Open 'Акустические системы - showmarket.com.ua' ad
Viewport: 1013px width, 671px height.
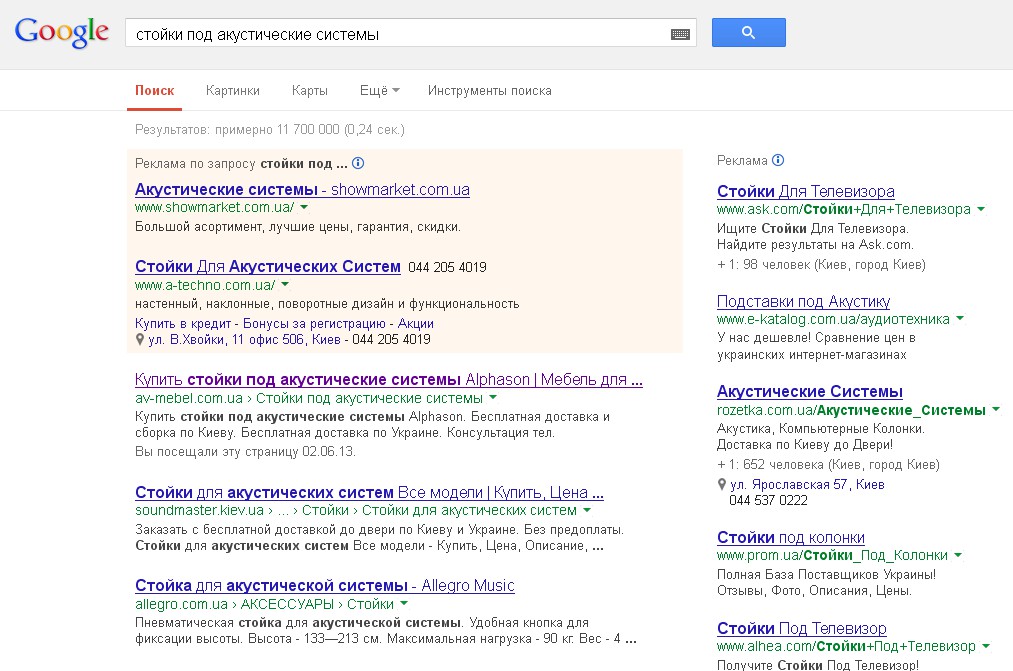point(302,189)
